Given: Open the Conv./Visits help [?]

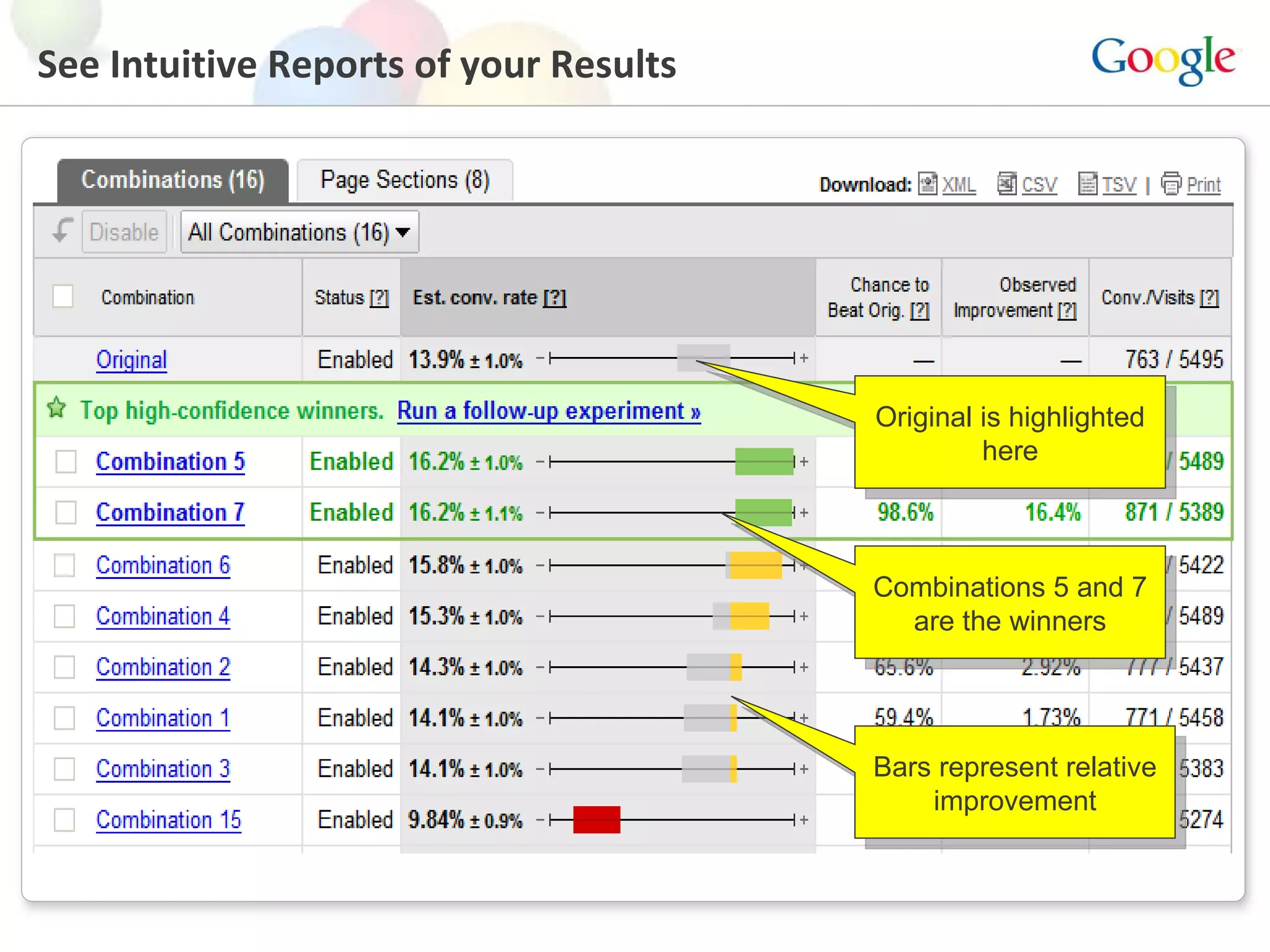Looking at the screenshot, I should pyautogui.click(x=1209, y=298).
